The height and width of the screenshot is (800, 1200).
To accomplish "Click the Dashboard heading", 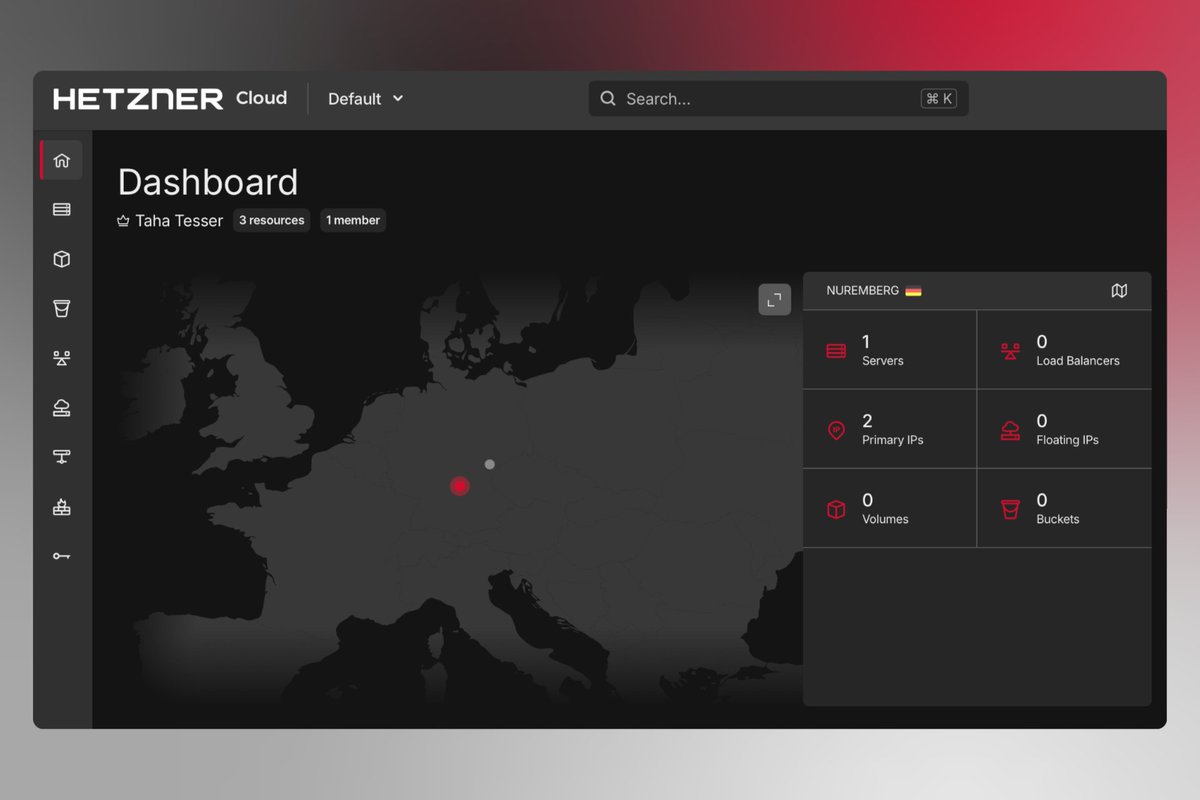I will pyautogui.click(x=208, y=182).
